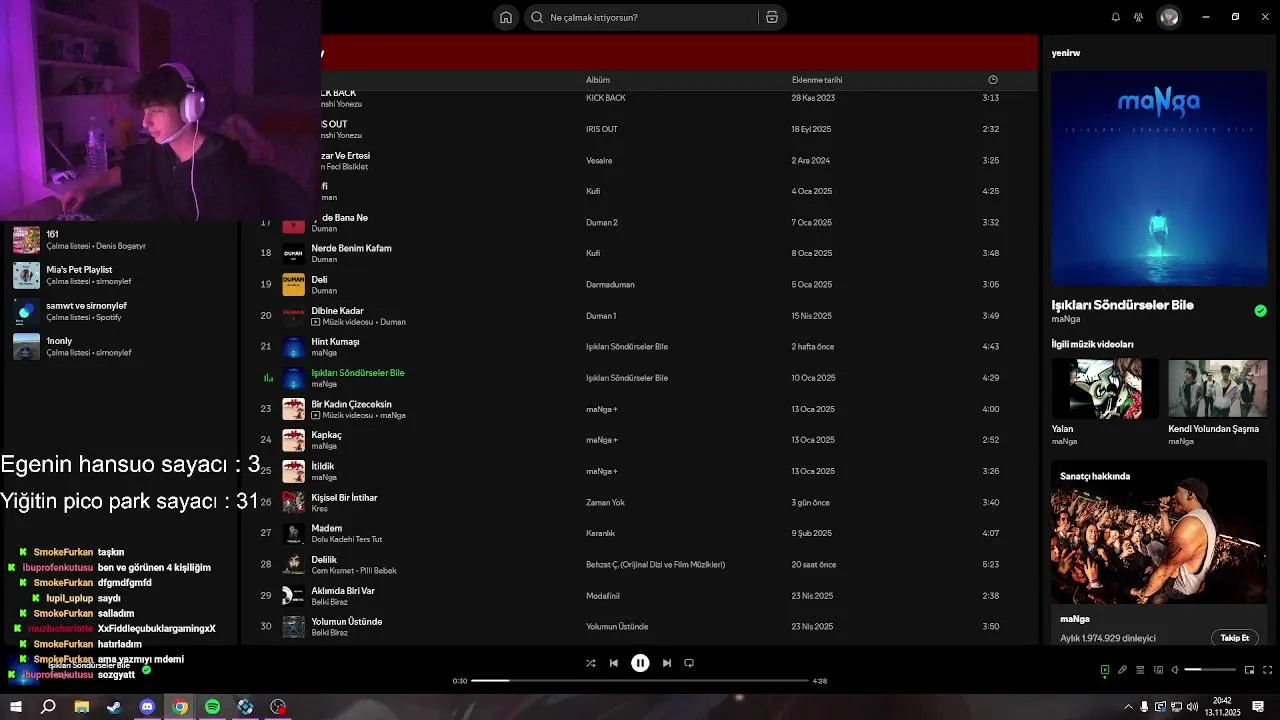1280x720 pixels.
Task: Open Kendi Yolundan Şaşma video thumbnail
Action: [1218, 388]
